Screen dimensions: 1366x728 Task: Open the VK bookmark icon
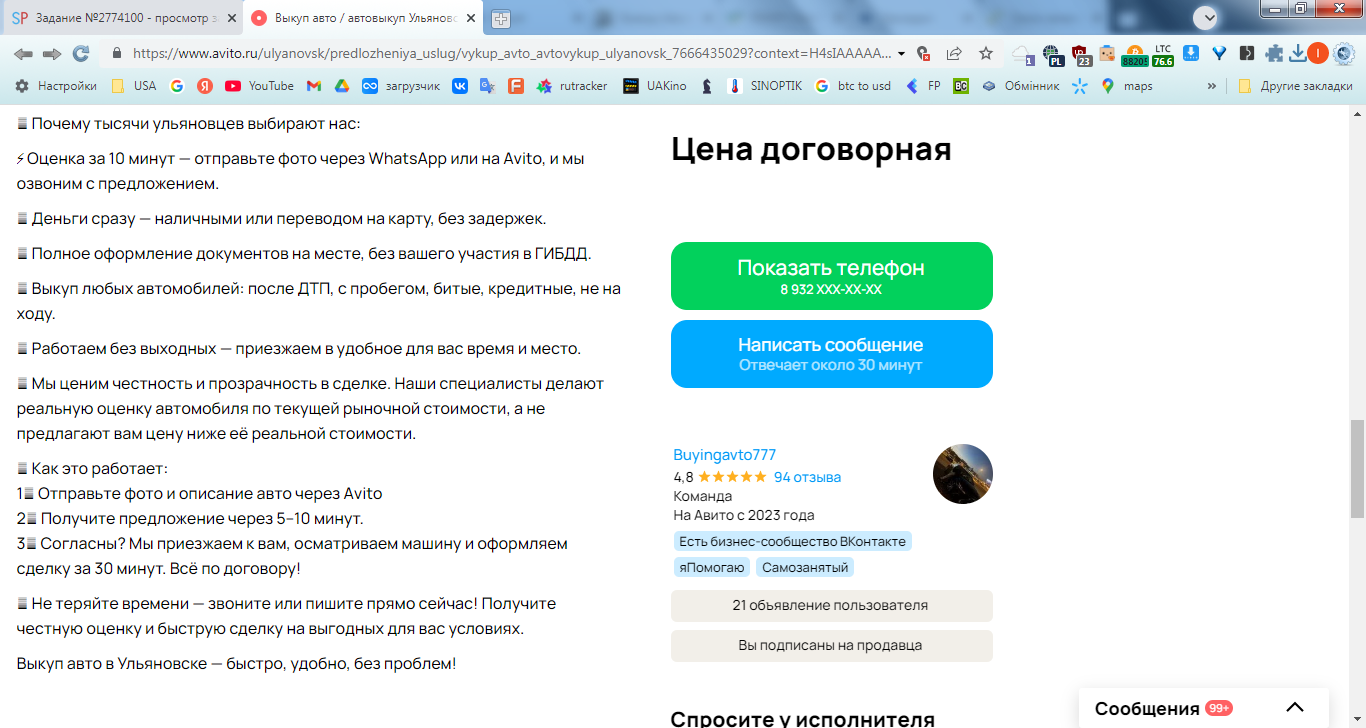pyautogui.click(x=460, y=86)
